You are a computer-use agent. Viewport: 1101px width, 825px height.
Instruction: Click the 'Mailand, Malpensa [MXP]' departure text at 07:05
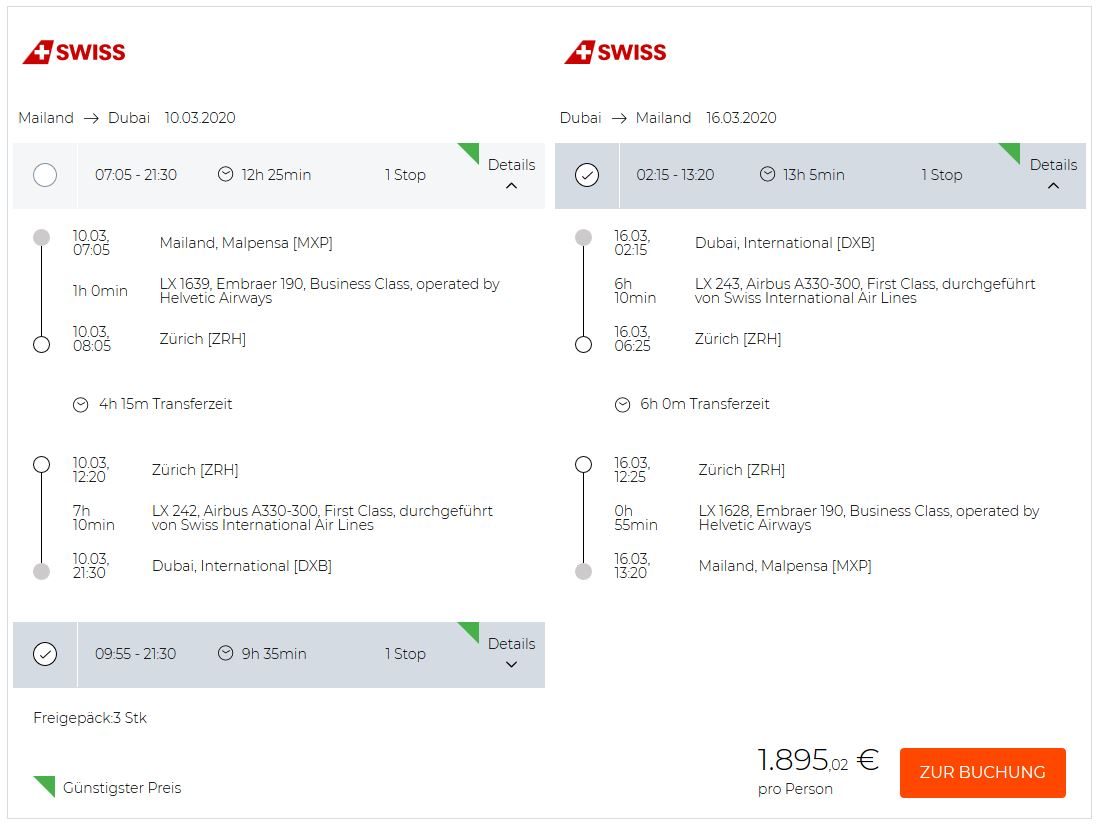[246, 243]
